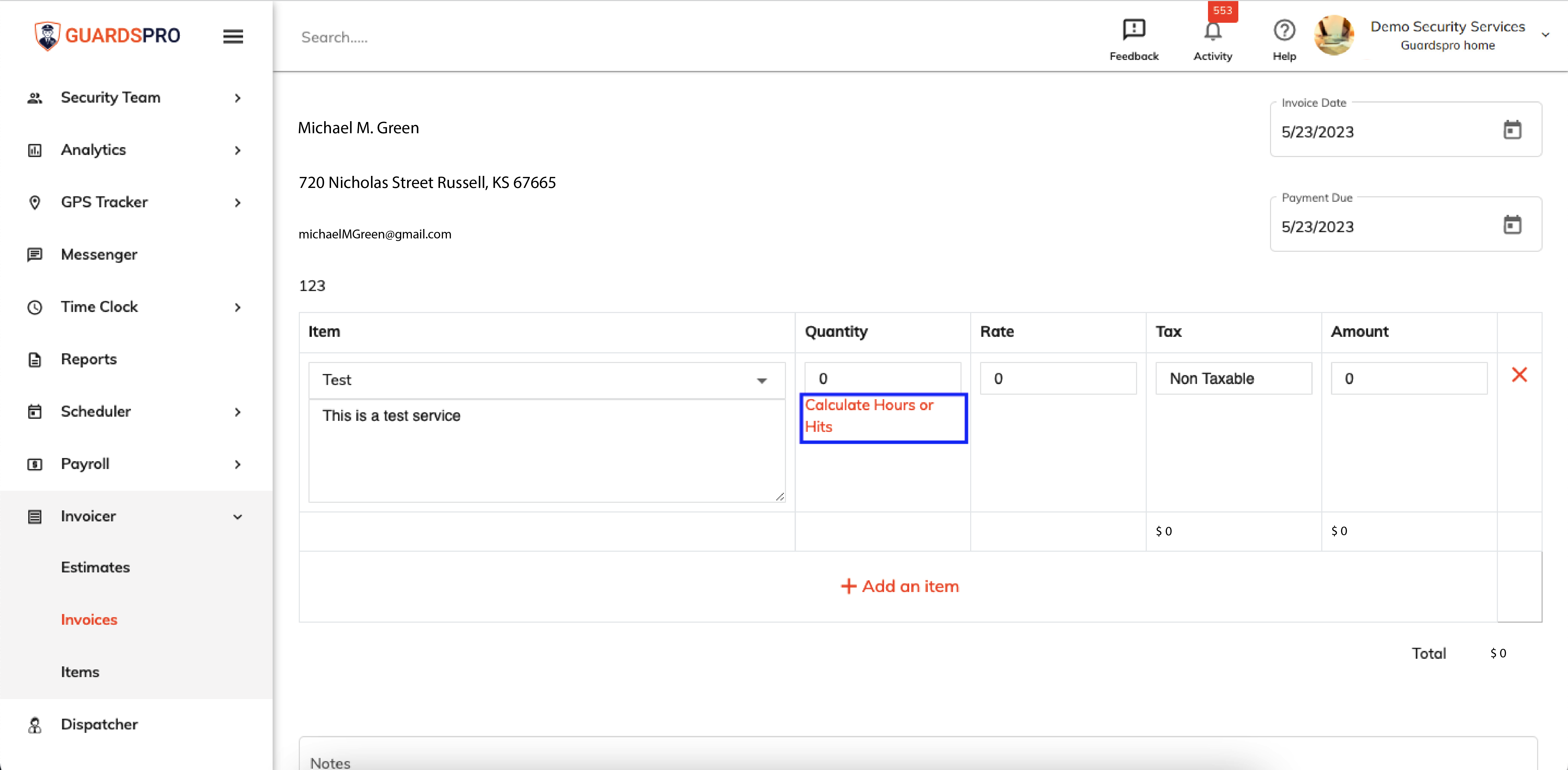Delete the Test line item
The width and height of the screenshot is (1568, 770).
click(x=1519, y=375)
